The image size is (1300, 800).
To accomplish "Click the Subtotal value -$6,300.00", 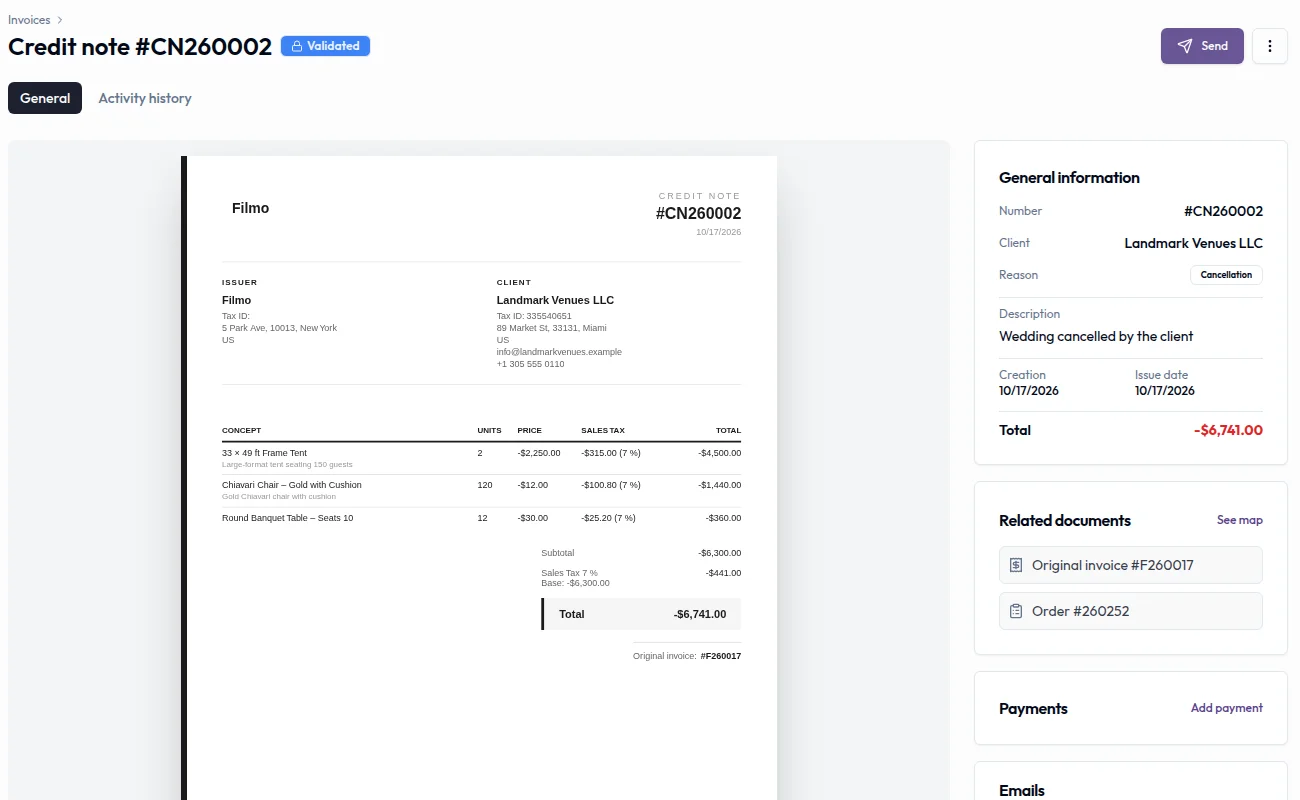I will 720,553.
